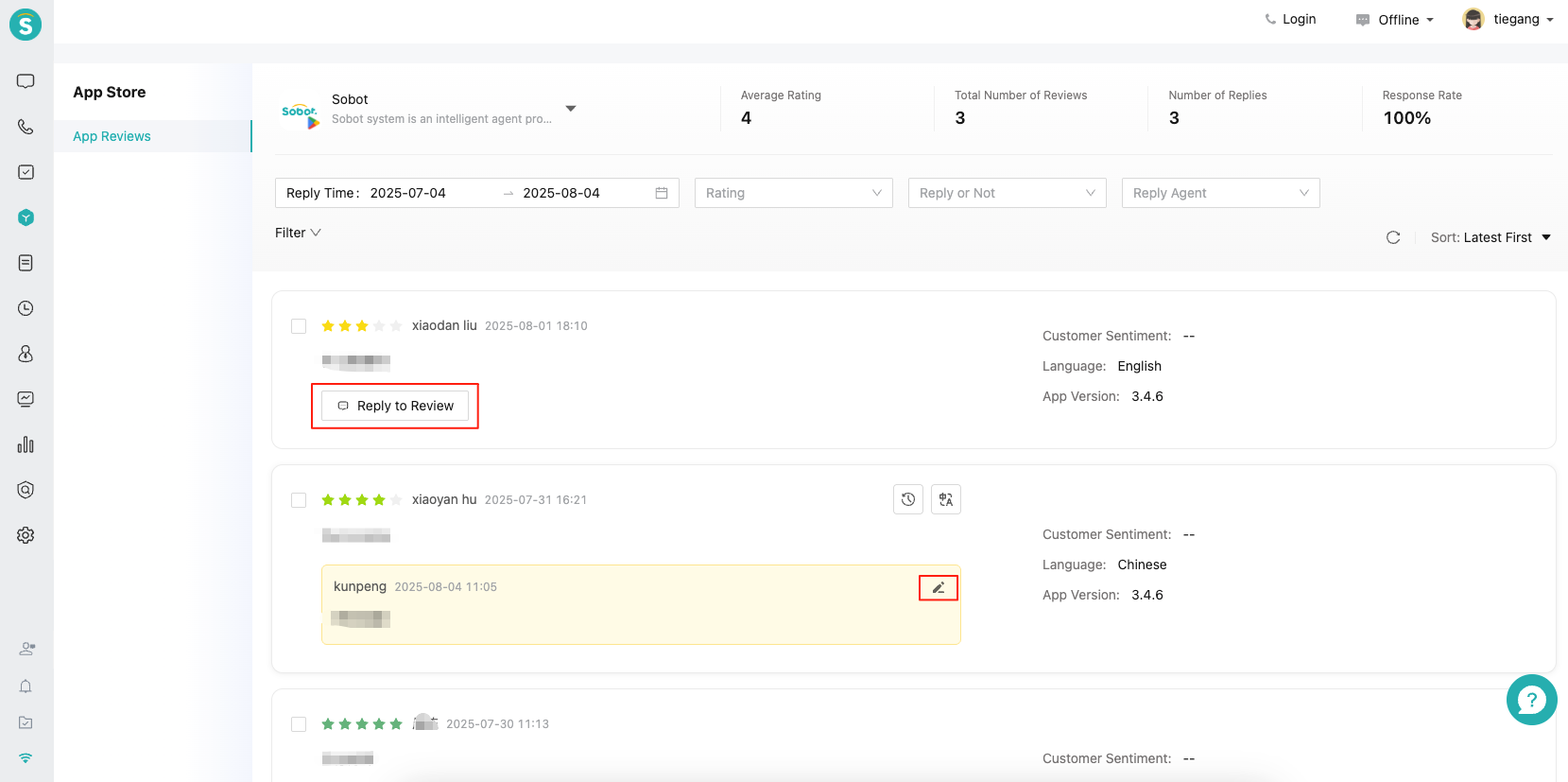1568x782 pixels.
Task: Check the box for the 2025-07-30 review
Action: [x=299, y=724]
